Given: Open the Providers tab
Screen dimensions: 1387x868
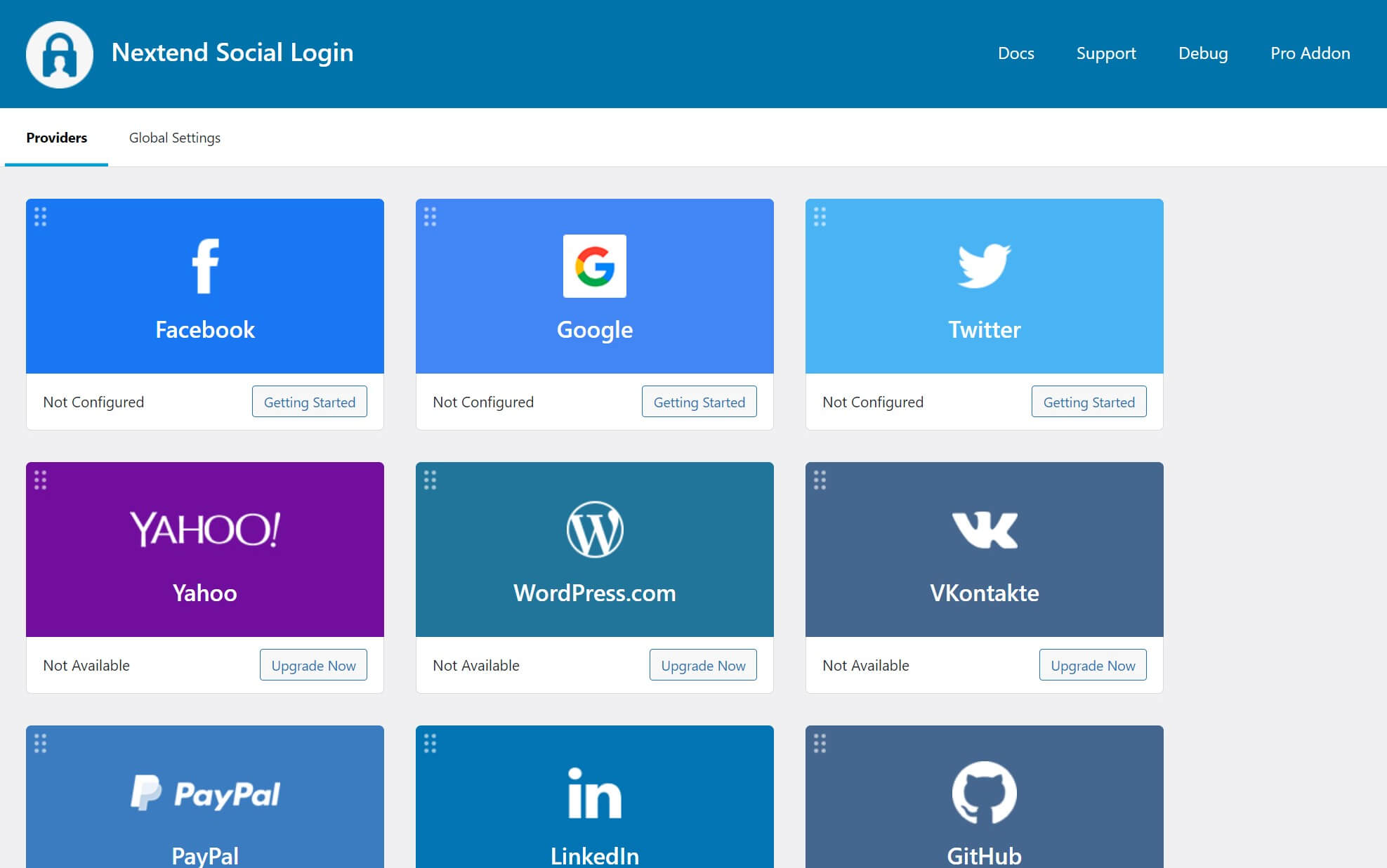Looking at the screenshot, I should 56,137.
